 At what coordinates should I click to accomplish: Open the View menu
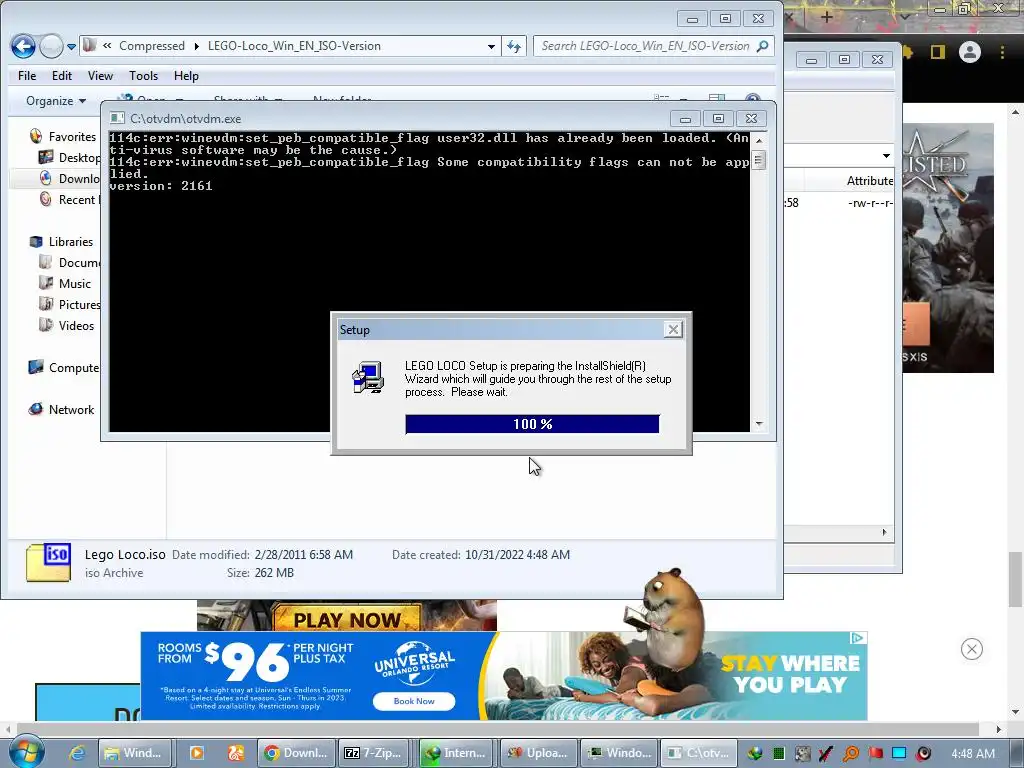(101, 76)
